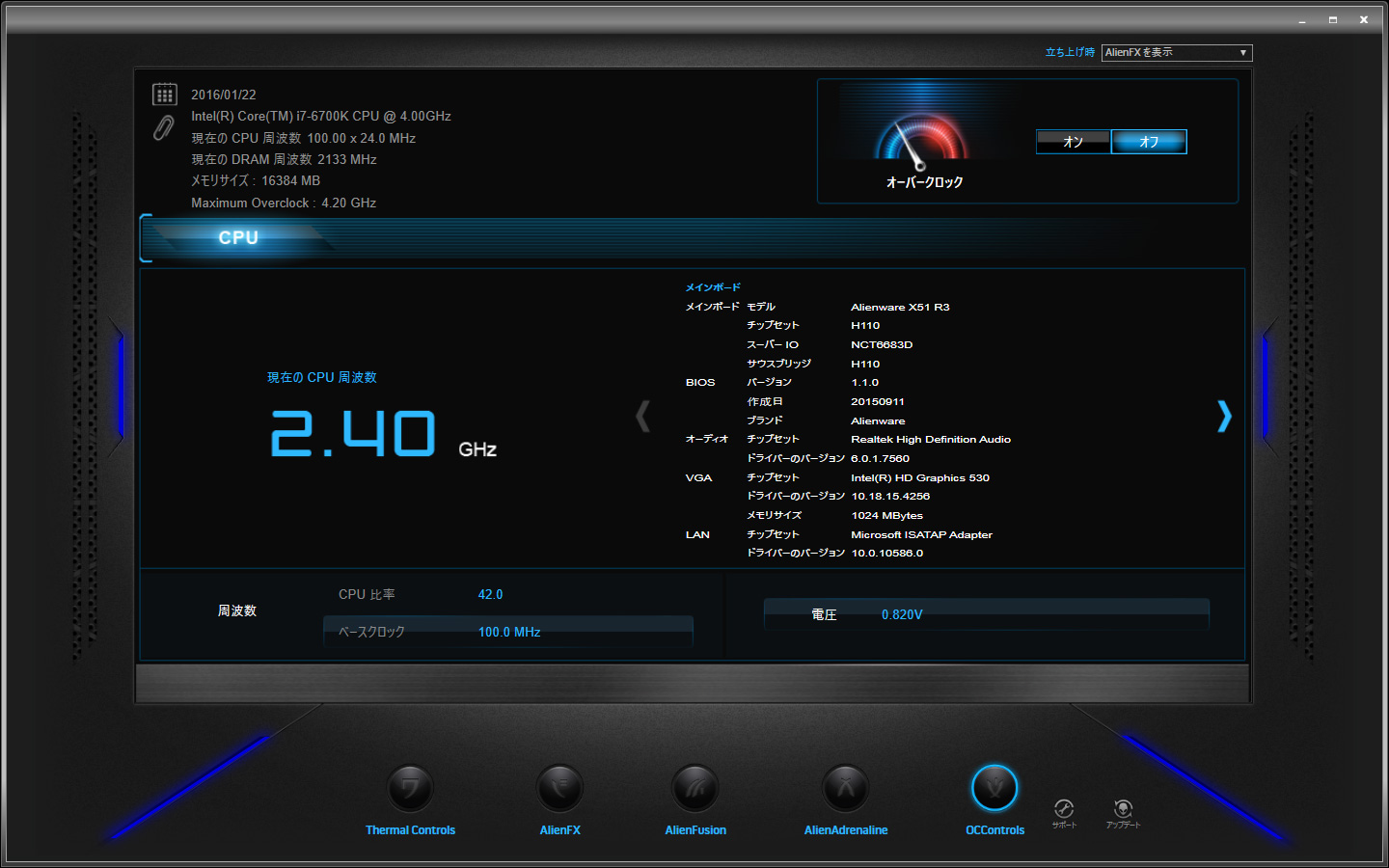The height and width of the screenshot is (868, 1389).
Task: Click the LAN driver version 10.0.10586.0
Action: click(887, 554)
